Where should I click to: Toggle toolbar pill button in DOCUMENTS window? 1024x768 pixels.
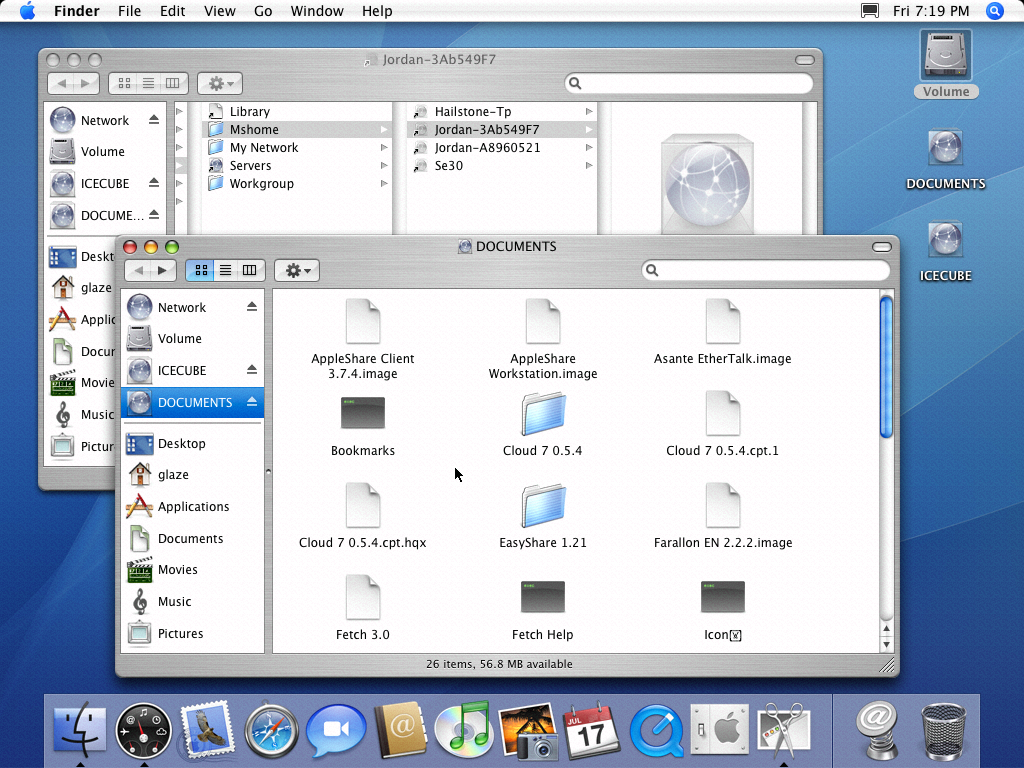pos(882,247)
